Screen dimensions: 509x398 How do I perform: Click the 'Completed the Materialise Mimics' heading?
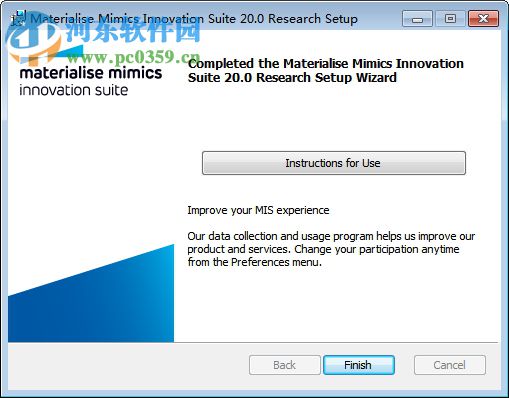pyautogui.click(x=325, y=70)
